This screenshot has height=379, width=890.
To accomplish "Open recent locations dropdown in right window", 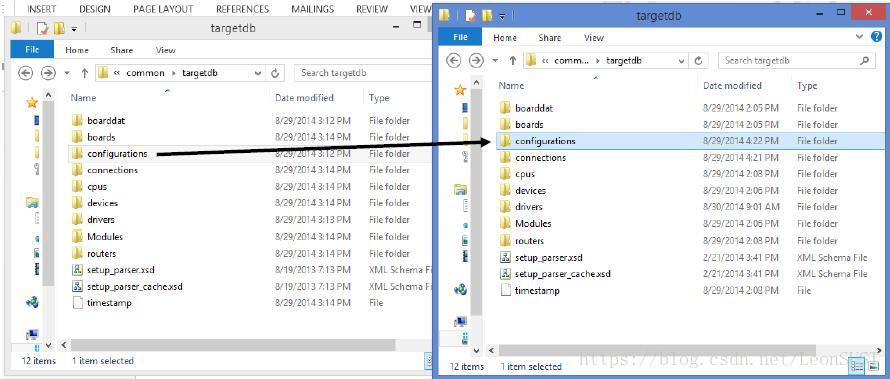I will (495, 61).
